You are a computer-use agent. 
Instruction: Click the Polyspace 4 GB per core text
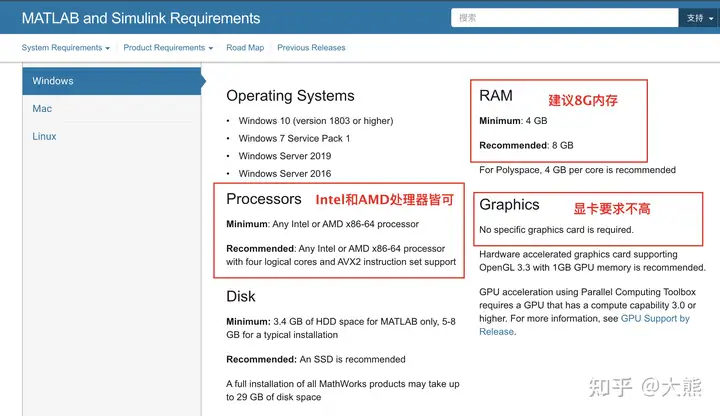pos(578,170)
